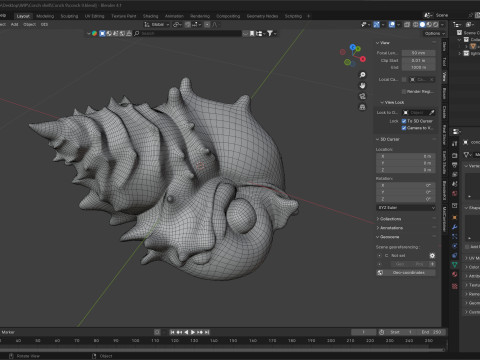Open the Shading workspace tab
The height and width of the screenshot is (360, 480).
click(150, 16)
